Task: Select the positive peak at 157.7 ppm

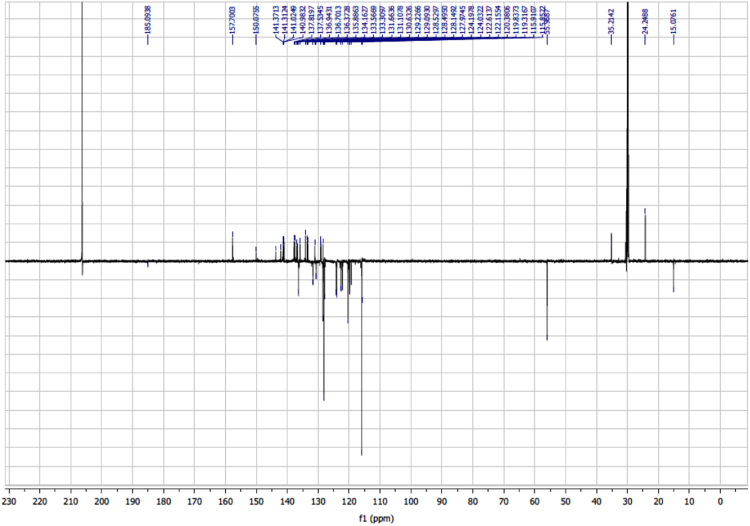Action: 233,246
